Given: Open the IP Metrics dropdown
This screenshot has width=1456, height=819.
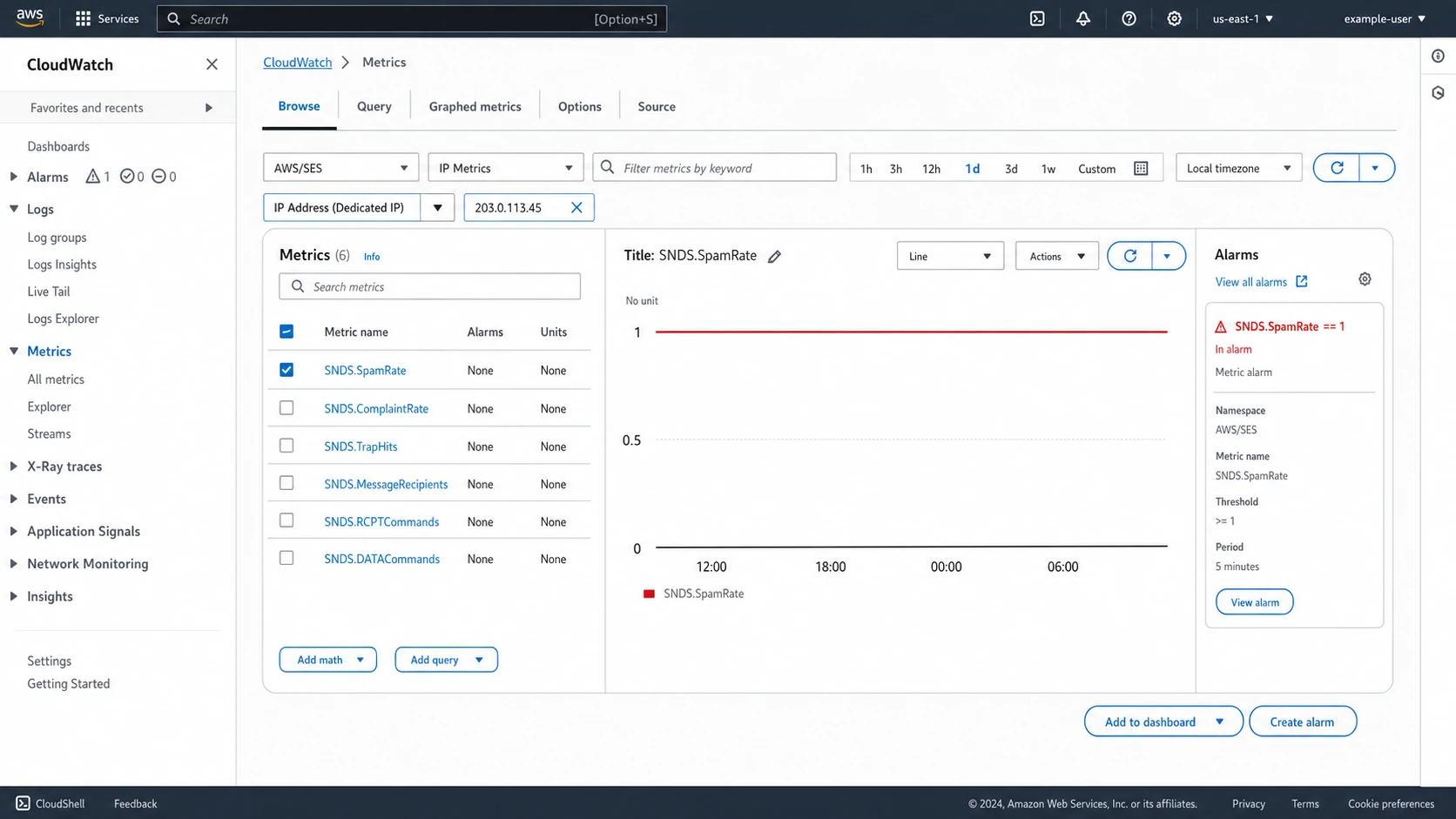Looking at the screenshot, I should [505, 168].
